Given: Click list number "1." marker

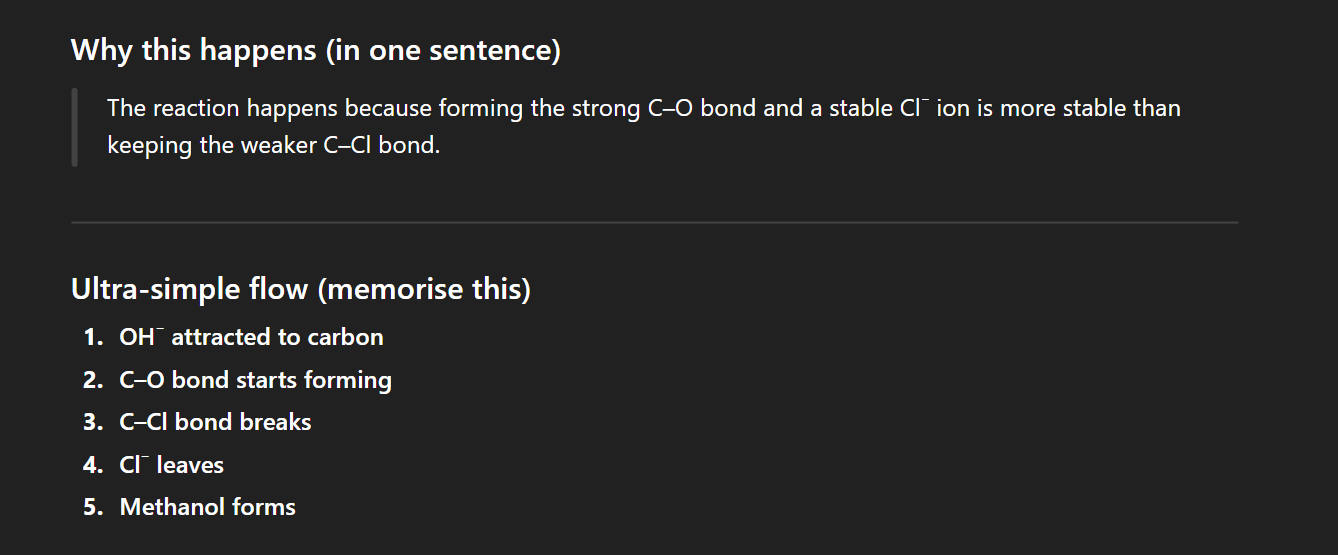Looking at the screenshot, I should pyautogui.click(x=94, y=338).
